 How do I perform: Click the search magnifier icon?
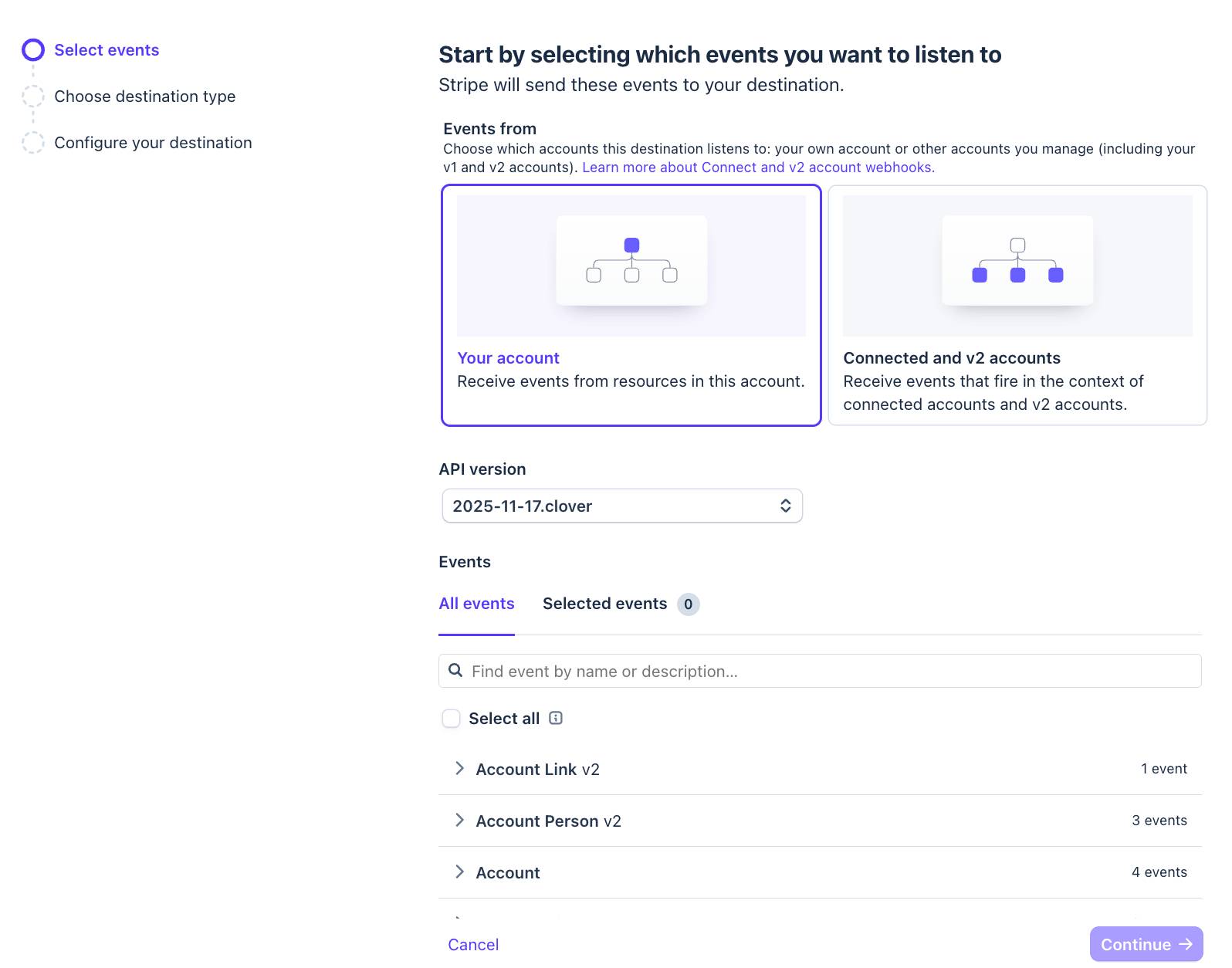coord(456,671)
